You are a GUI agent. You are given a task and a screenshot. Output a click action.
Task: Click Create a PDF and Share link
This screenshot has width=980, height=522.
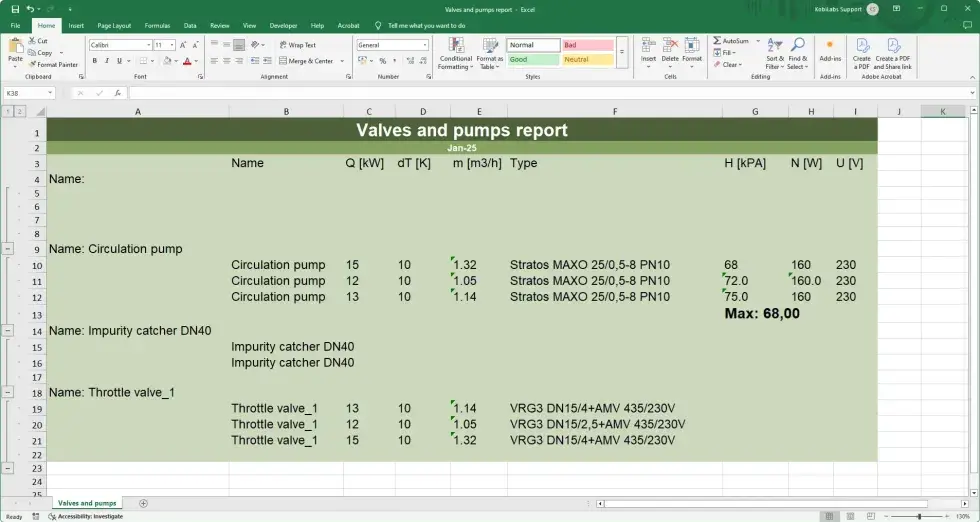point(892,53)
